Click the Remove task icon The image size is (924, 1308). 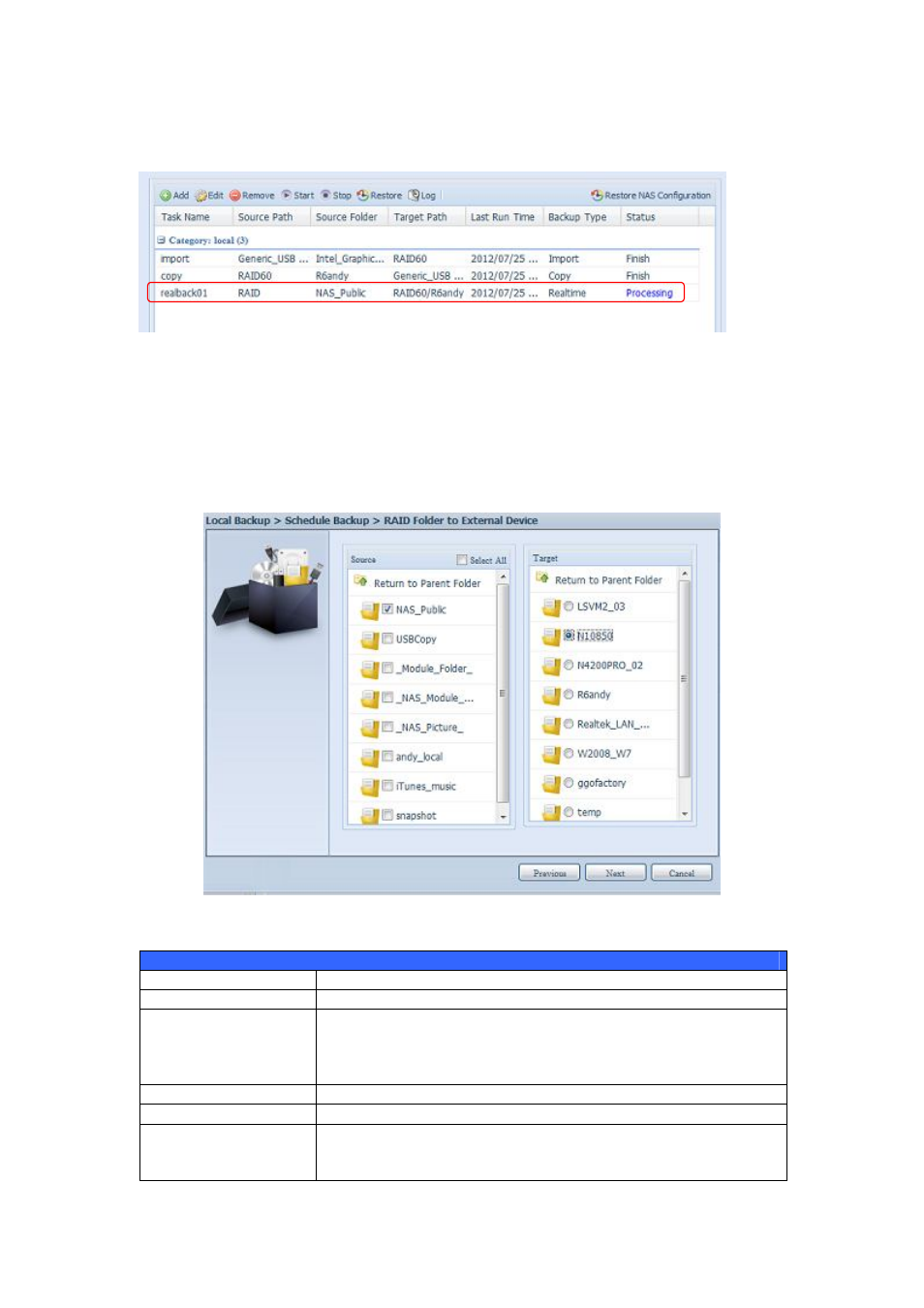click(234, 196)
